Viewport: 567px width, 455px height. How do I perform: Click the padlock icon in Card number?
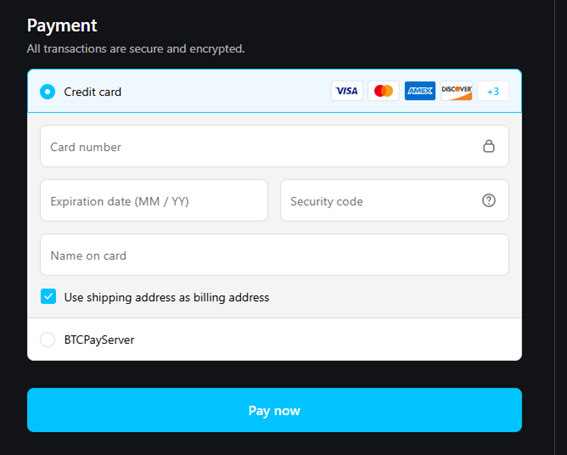point(489,146)
